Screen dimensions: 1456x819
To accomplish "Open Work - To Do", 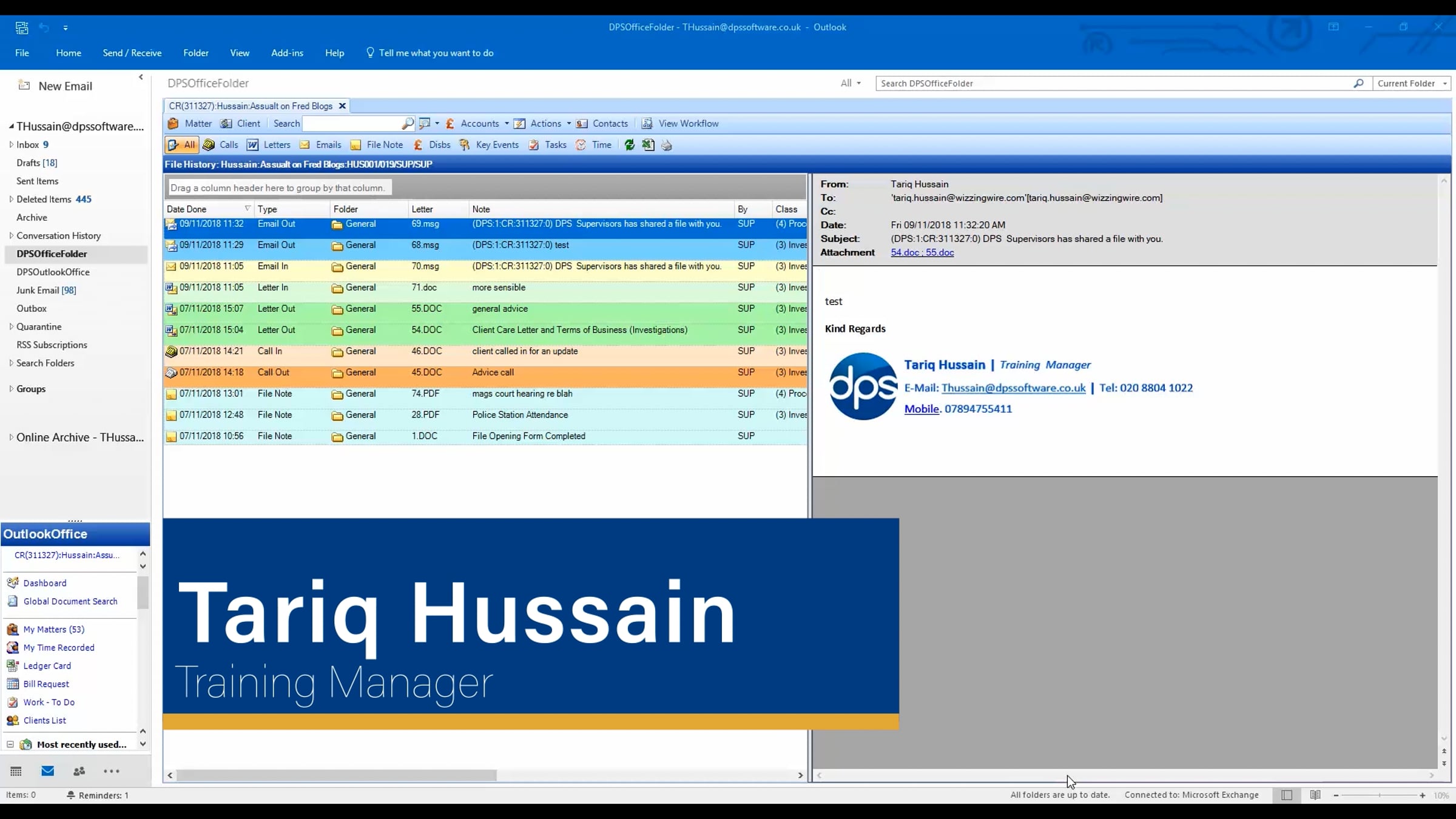I will coord(41,703).
